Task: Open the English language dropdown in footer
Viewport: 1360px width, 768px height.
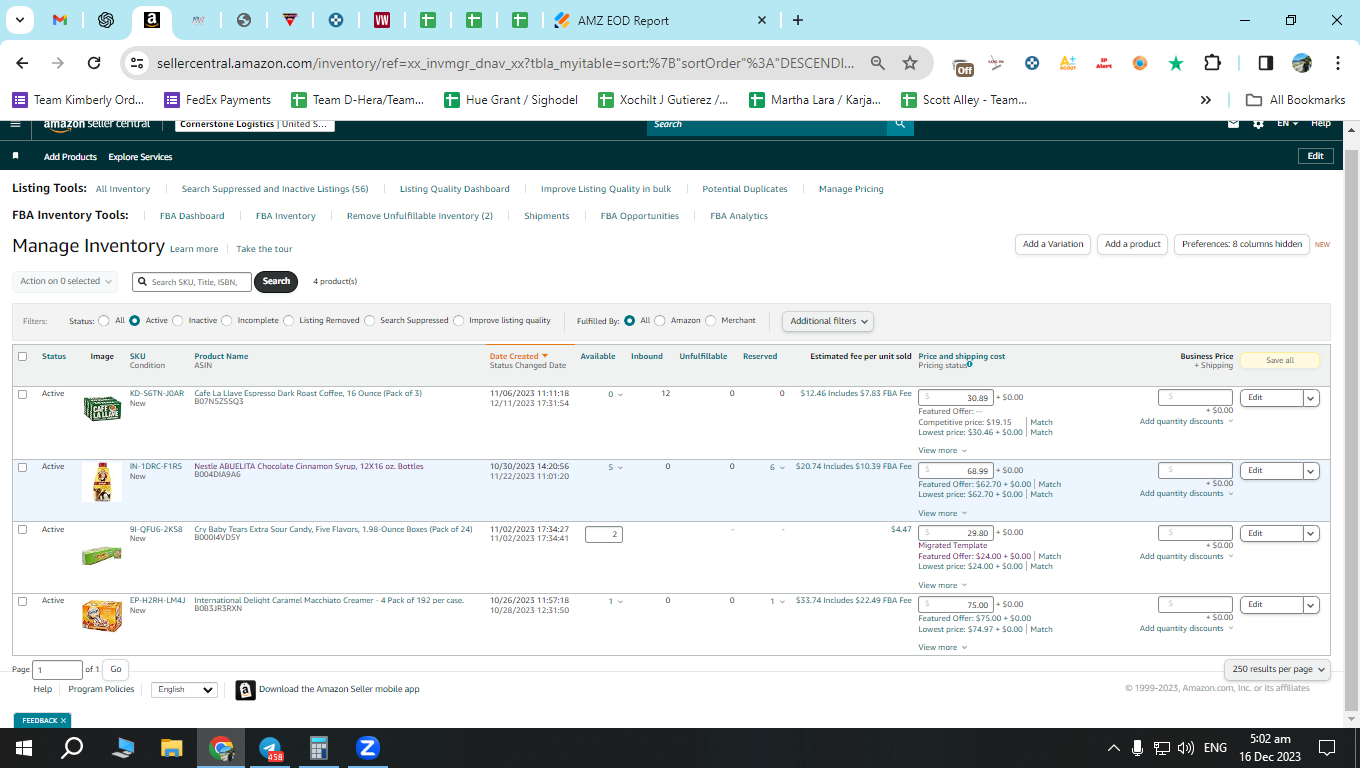Action: click(184, 690)
